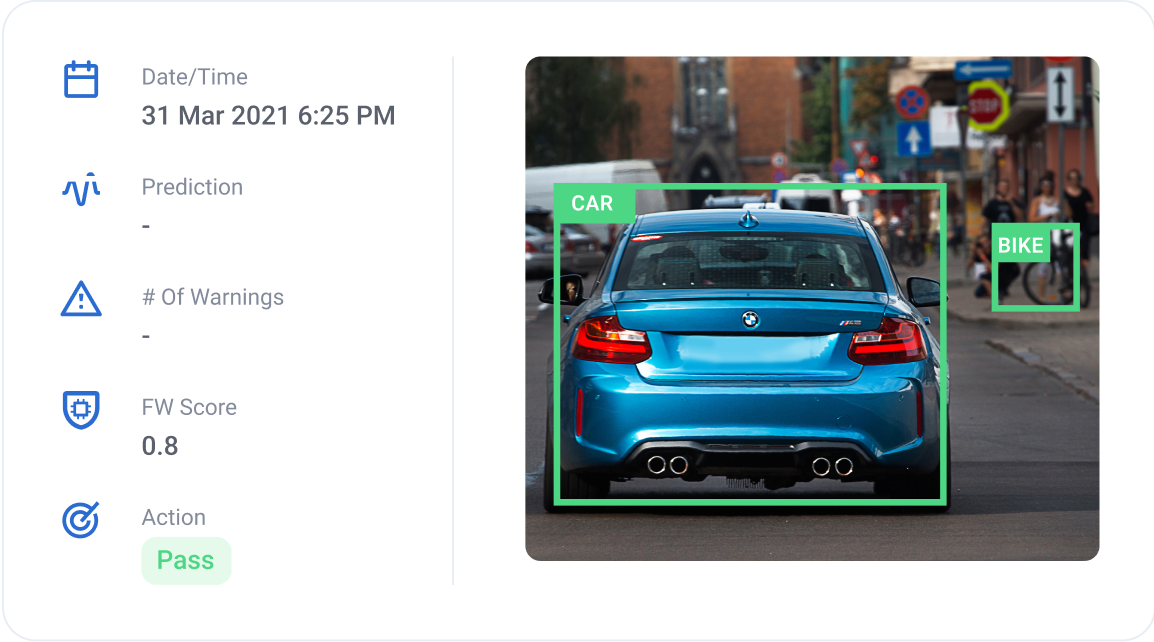
Task: Click the # Of Warnings label
Action: click(213, 297)
